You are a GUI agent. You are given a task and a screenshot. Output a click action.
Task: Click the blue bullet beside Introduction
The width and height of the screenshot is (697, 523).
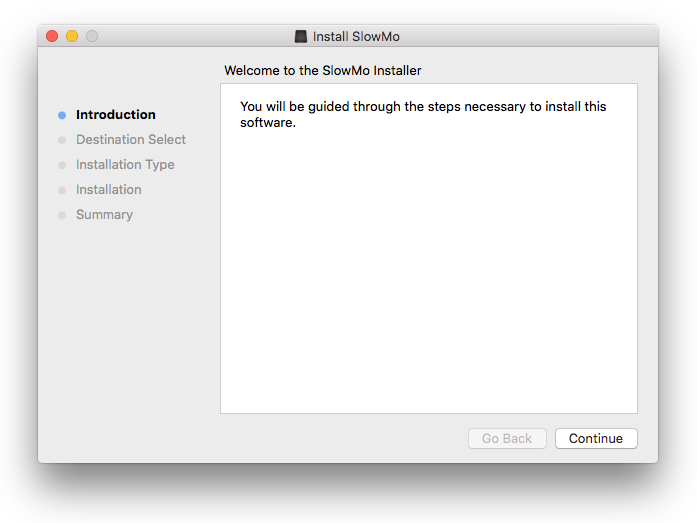[x=62, y=115]
